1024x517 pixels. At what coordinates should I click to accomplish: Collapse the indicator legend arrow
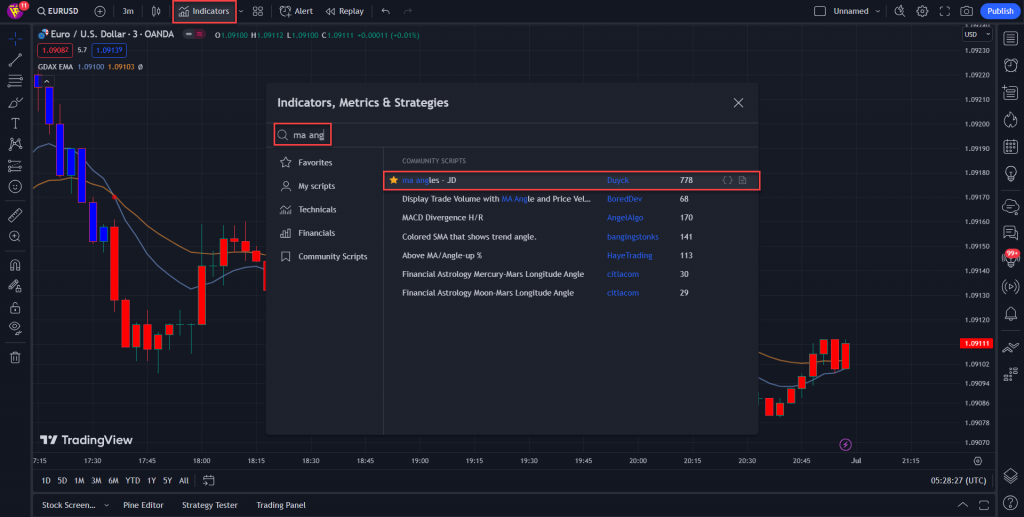(x=47, y=82)
